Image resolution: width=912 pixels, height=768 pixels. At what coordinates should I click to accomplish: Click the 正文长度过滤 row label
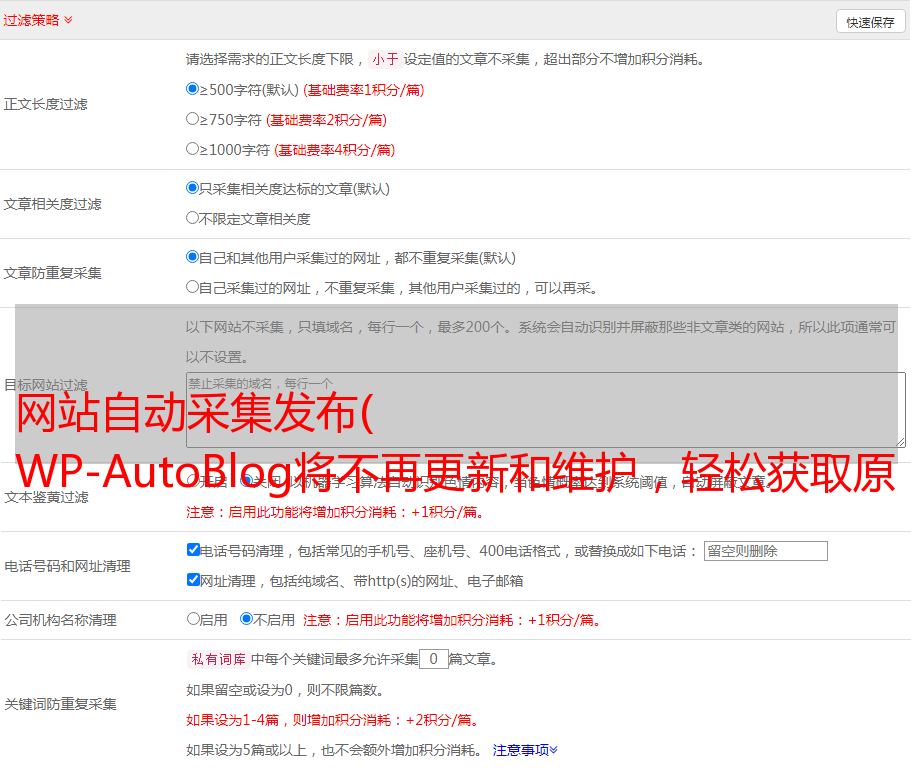coord(45,104)
